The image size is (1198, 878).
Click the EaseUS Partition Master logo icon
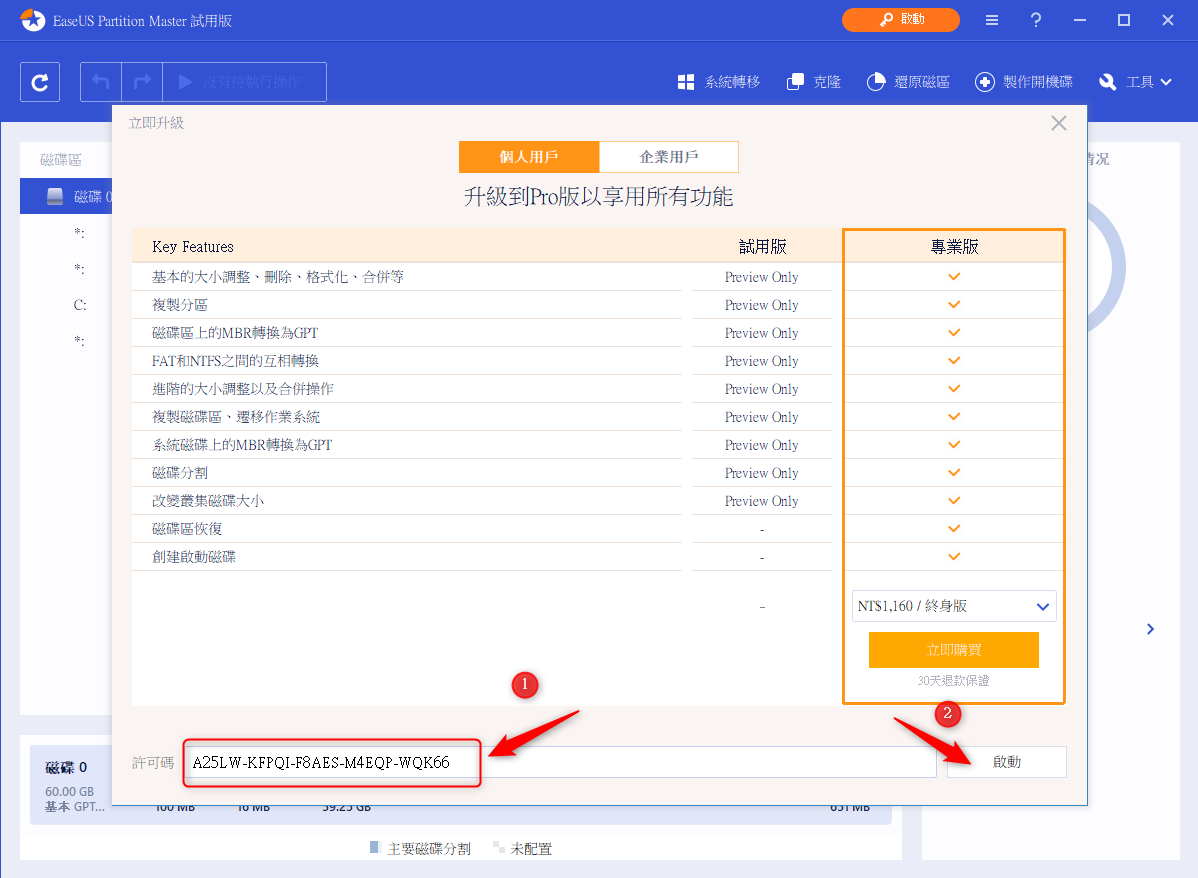pyautogui.click(x=33, y=20)
